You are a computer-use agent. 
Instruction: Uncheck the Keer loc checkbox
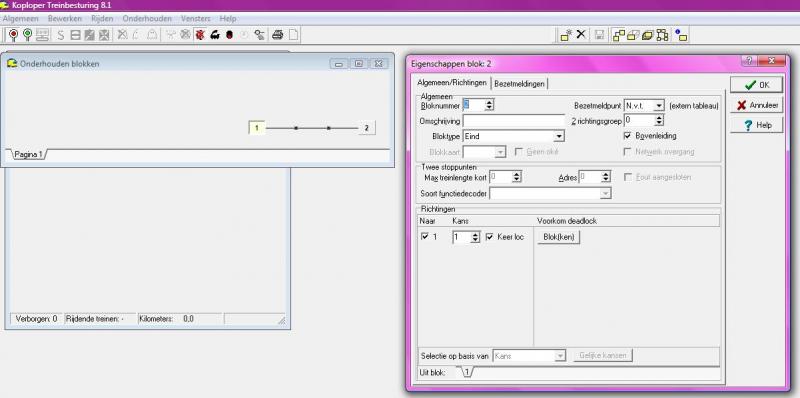click(x=489, y=237)
